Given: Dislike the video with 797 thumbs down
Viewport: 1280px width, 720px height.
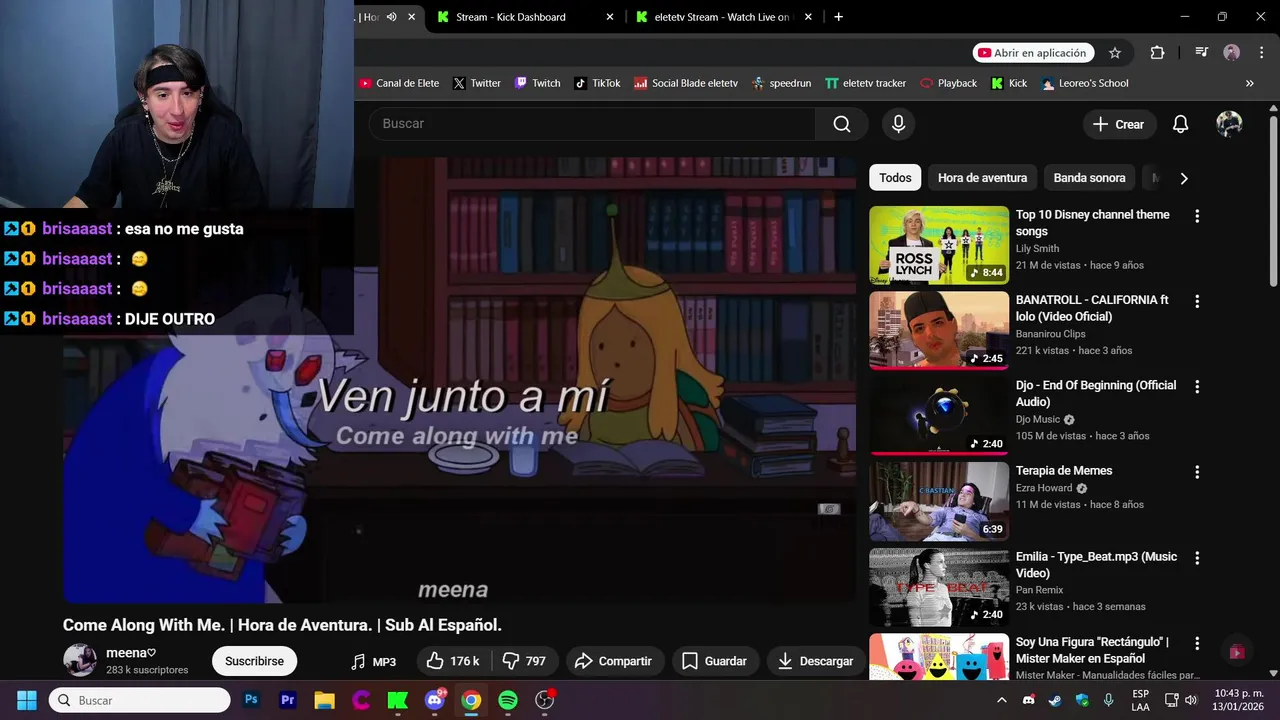Looking at the screenshot, I should click(x=524, y=661).
